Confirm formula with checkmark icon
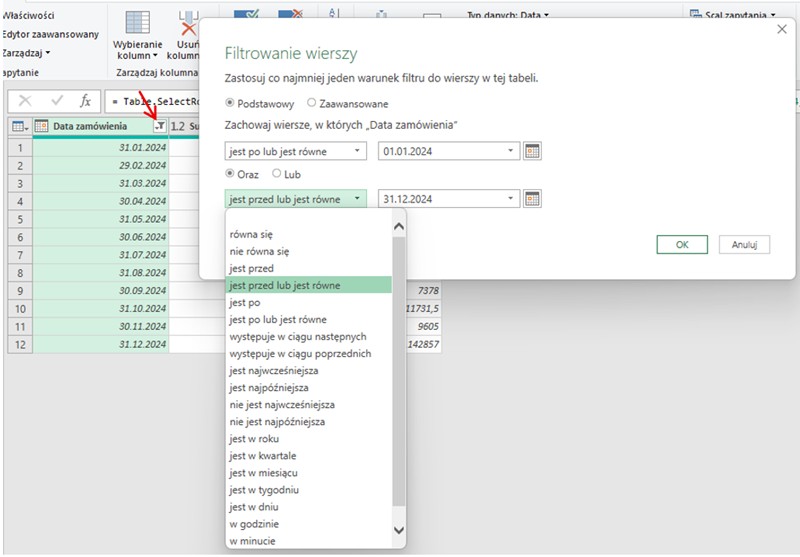The height and width of the screenshot is (557, 800). click(x=57, y=101)
